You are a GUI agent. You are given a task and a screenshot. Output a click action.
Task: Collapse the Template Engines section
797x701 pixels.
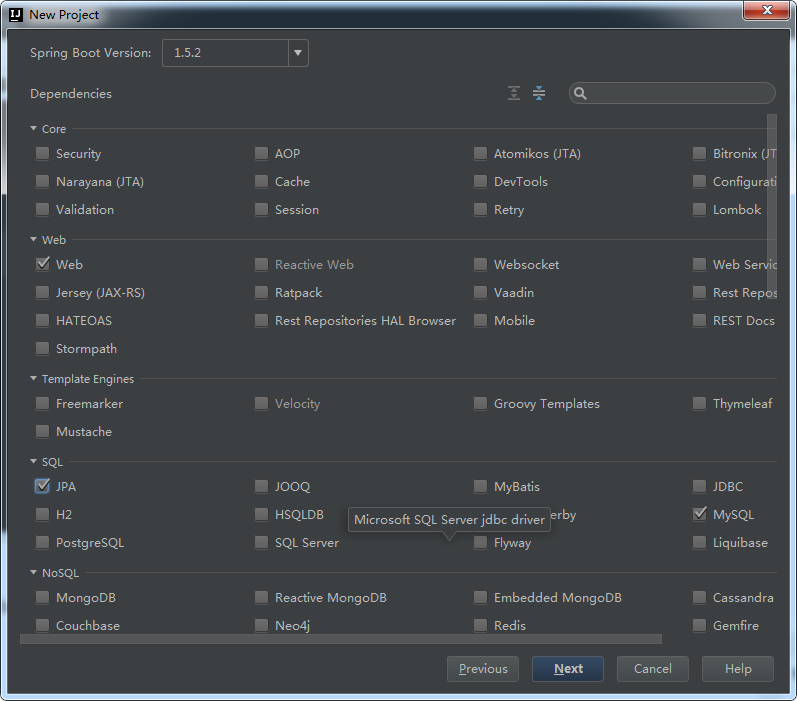pos(34,379)
